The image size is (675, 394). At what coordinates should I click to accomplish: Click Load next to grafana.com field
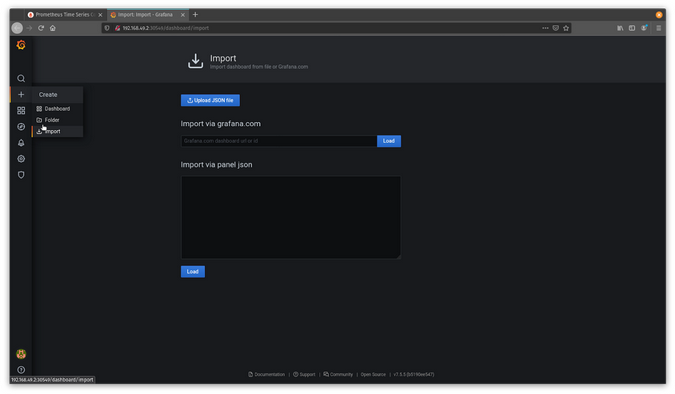point(389,141)
